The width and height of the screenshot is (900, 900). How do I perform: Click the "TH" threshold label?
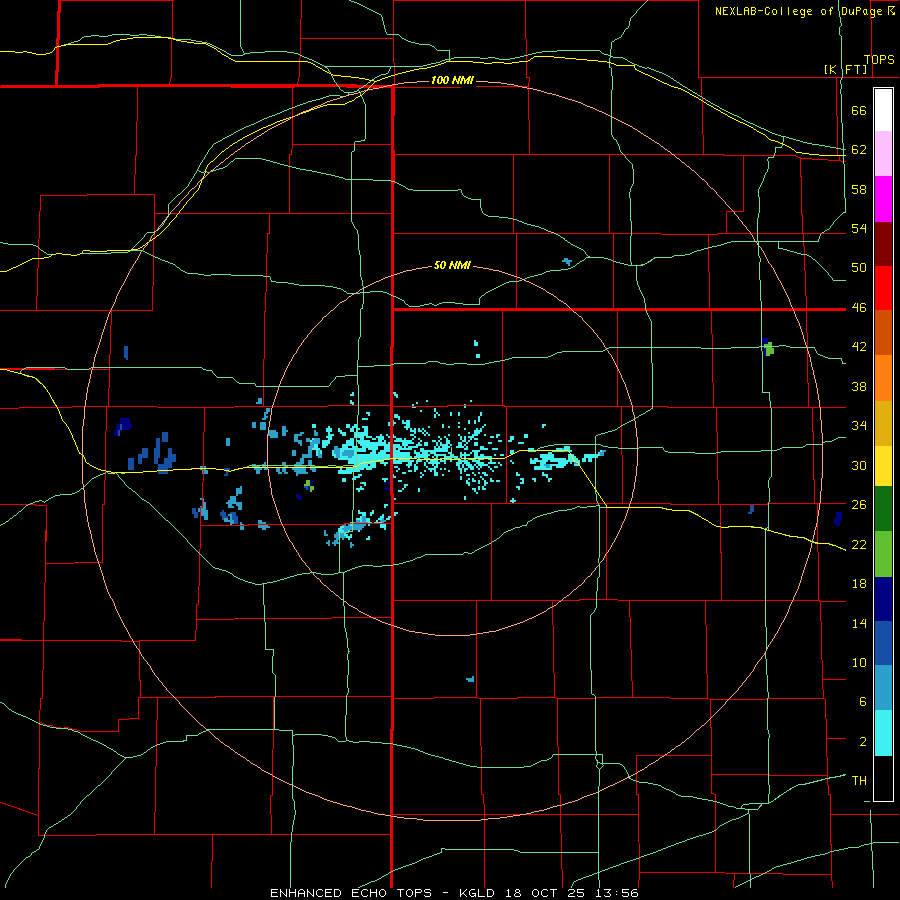pos(859,781)
